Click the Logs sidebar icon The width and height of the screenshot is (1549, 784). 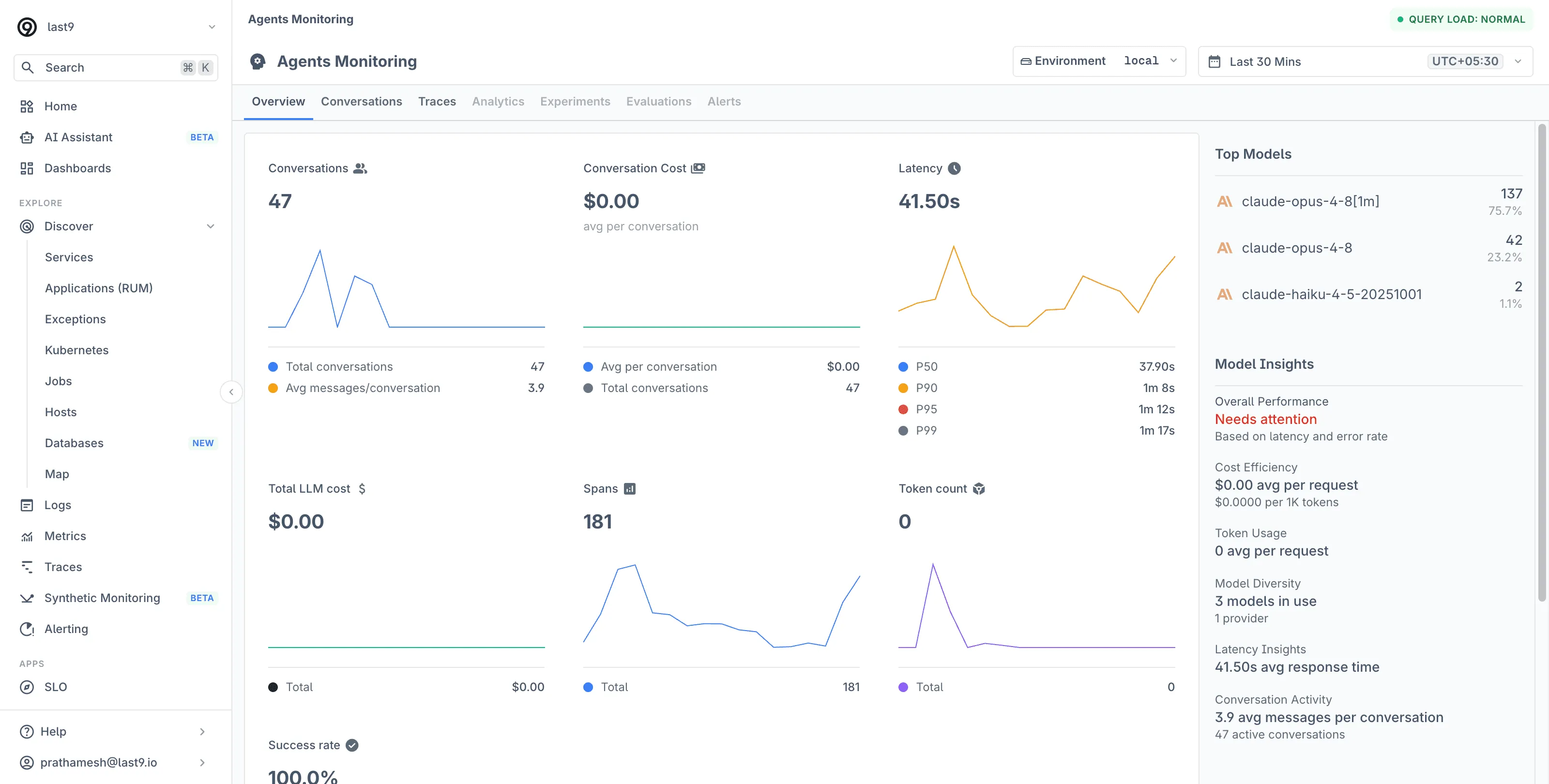coord(27,505)
